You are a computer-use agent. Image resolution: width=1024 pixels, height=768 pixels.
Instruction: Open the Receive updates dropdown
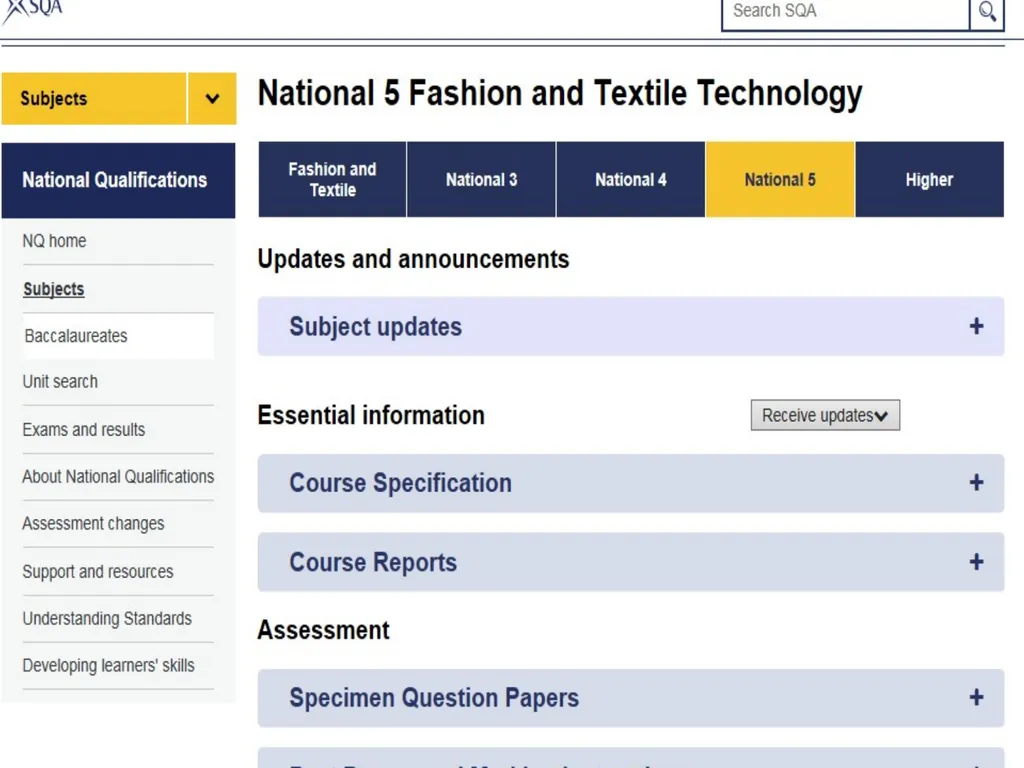coord(825,415)
